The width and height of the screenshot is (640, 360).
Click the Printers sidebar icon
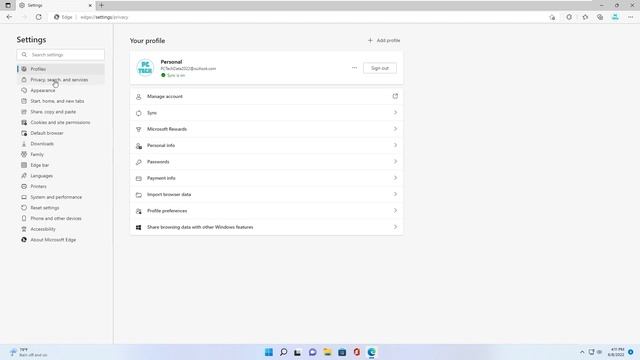24,186
